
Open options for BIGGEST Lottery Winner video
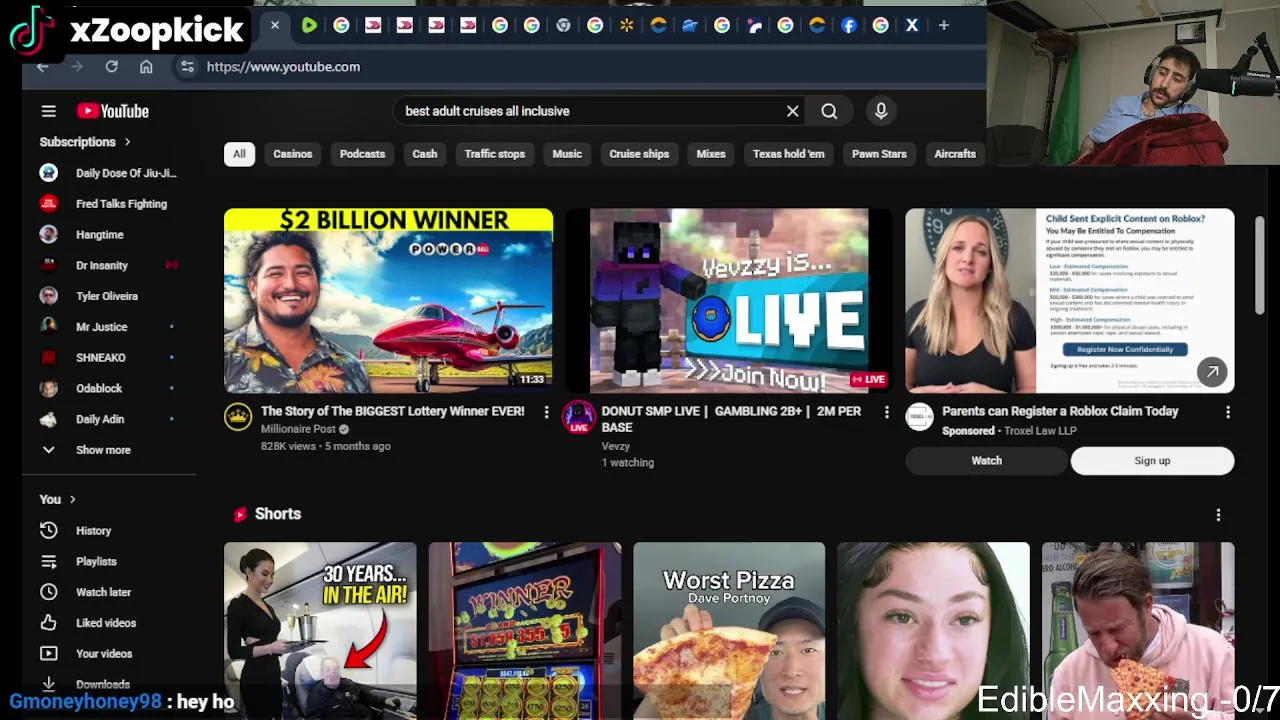pos(546,412)
